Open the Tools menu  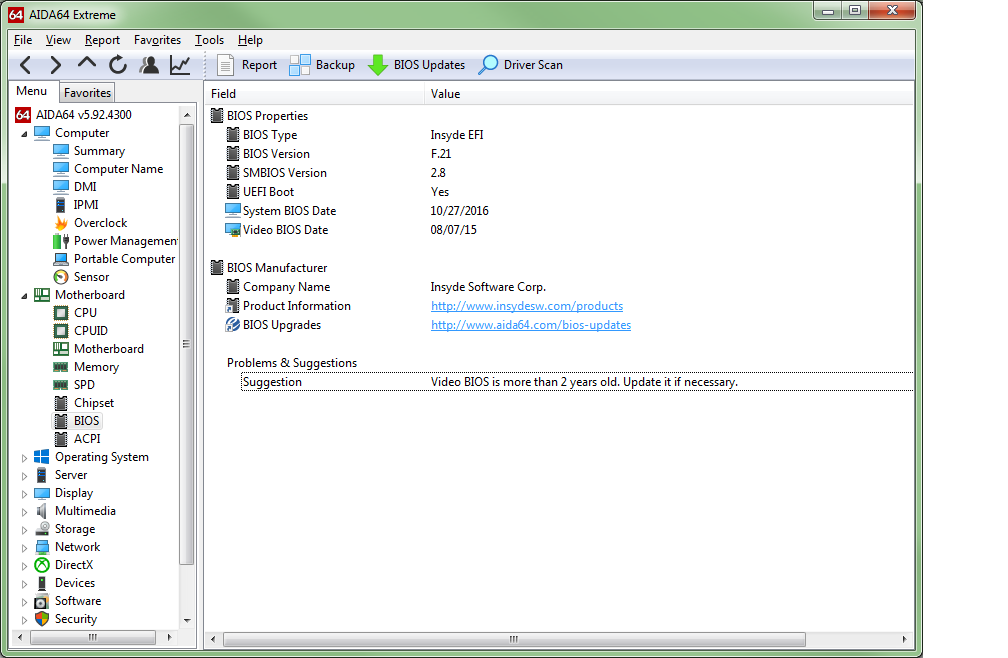pyautogui.click(x=210, y=40)
